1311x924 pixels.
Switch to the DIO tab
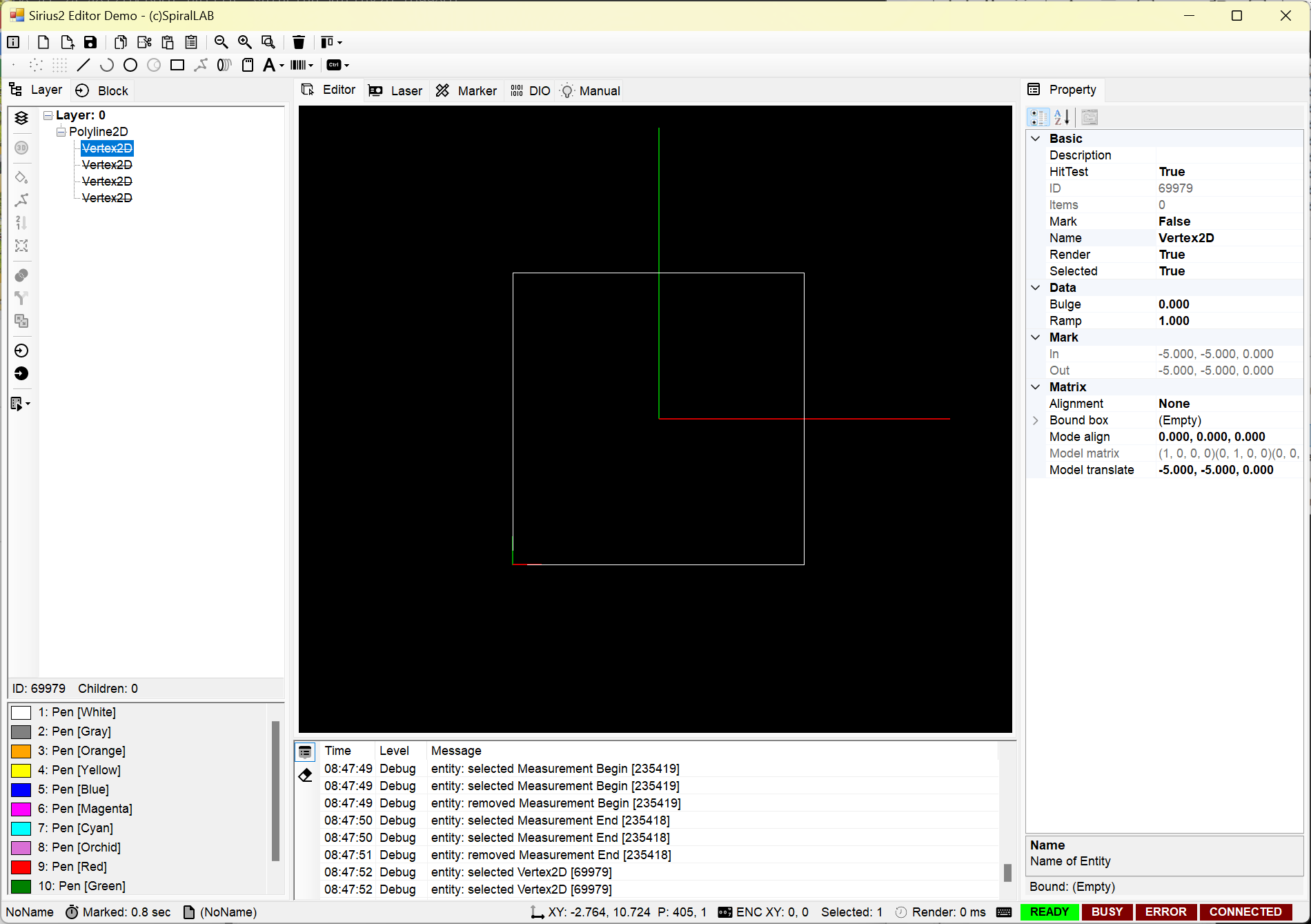click(x=530, y=91)
